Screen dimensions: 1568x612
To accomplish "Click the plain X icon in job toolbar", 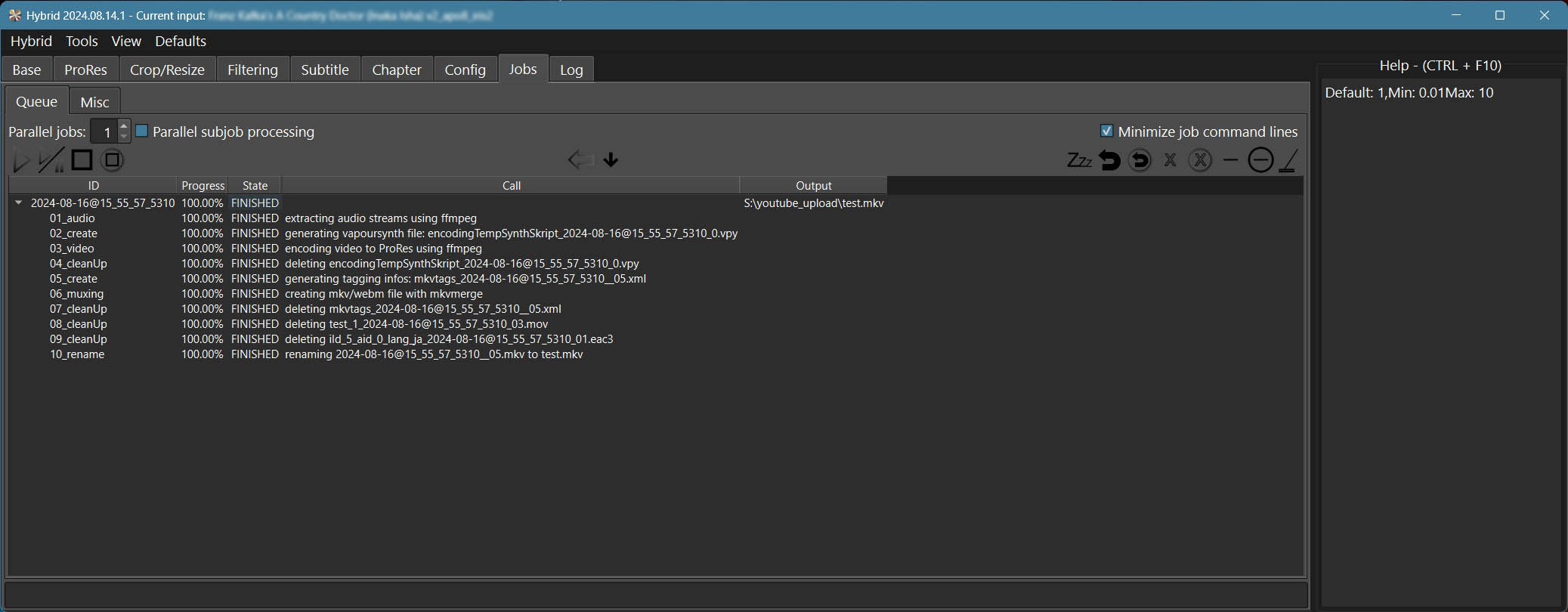I will click(x=1170, y=160).
